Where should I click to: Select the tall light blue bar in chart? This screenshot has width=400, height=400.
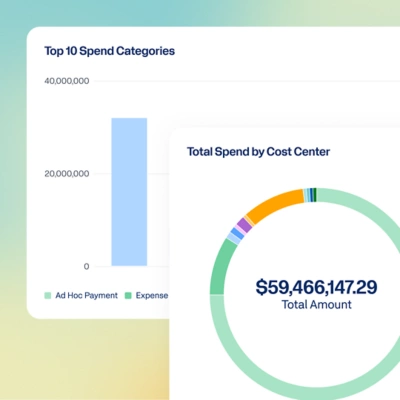(129, 192)
